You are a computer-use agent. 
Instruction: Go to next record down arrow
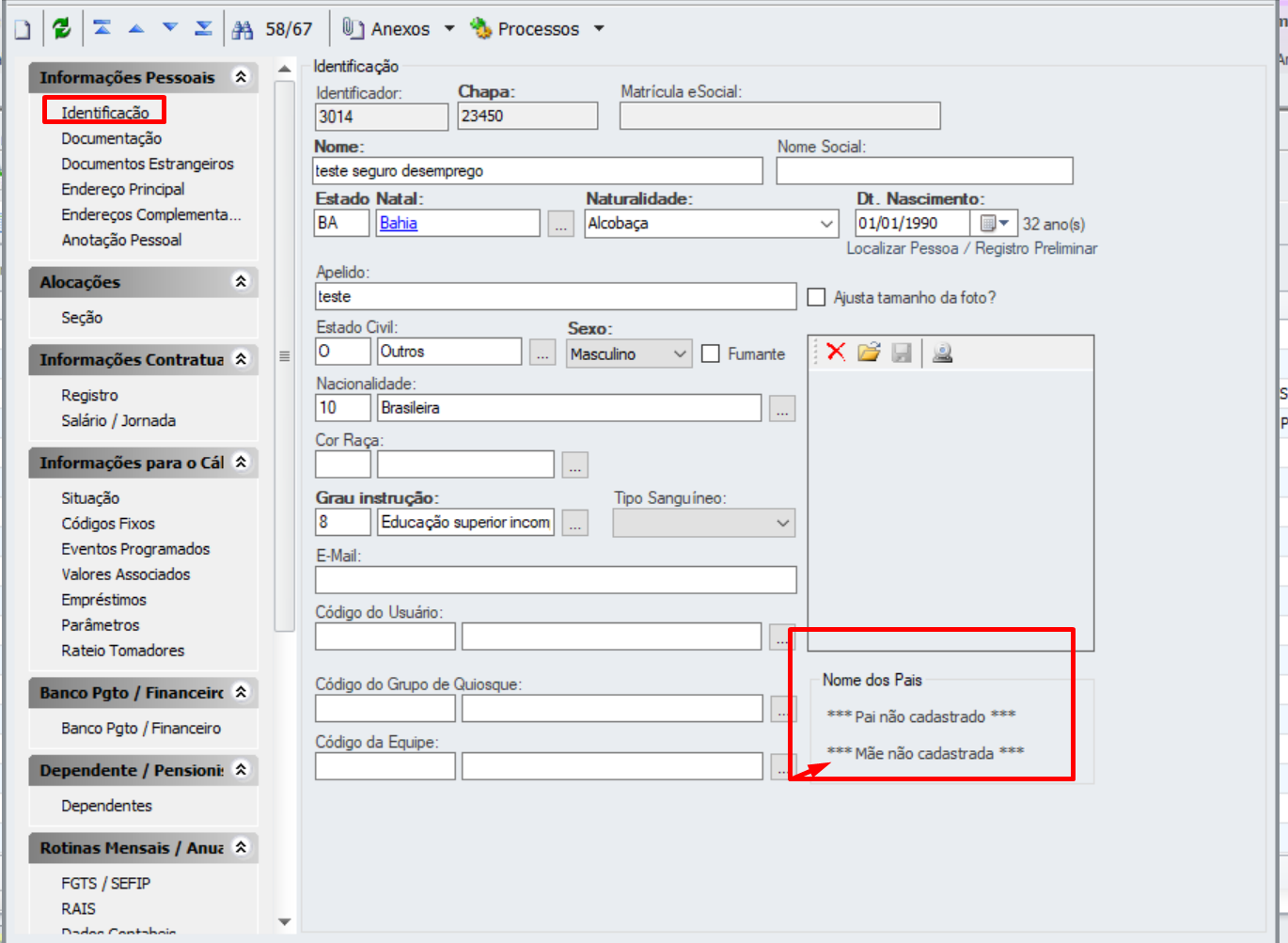click(x=170, y=28)
